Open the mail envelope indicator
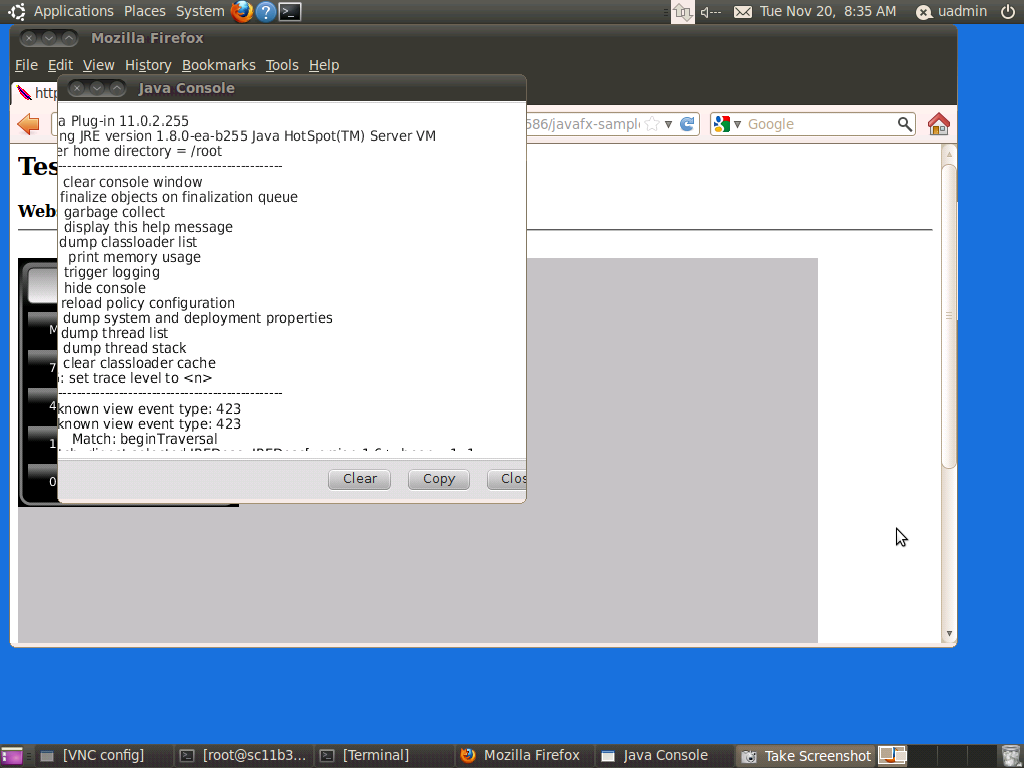The height and width of the screenshot is (768, 1024). point(742,11)
